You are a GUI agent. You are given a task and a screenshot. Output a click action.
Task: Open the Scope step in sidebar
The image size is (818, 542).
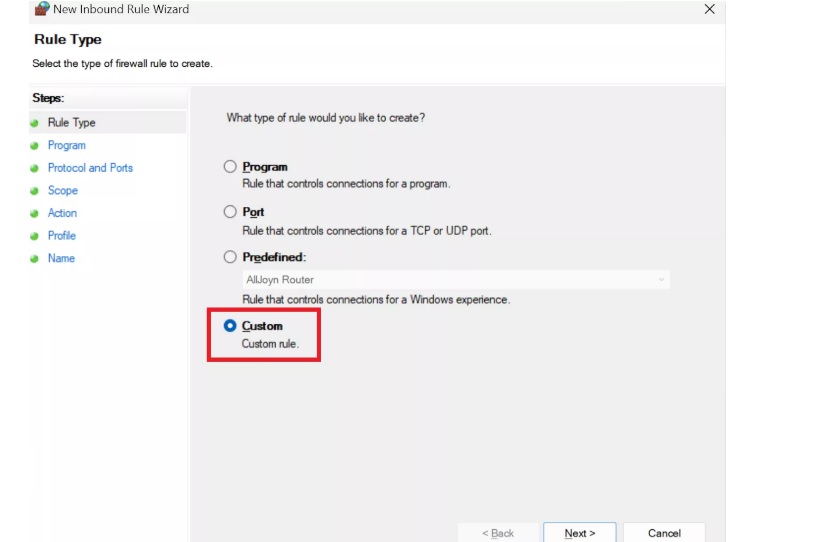pyautogui.click(x=63, y=190)
